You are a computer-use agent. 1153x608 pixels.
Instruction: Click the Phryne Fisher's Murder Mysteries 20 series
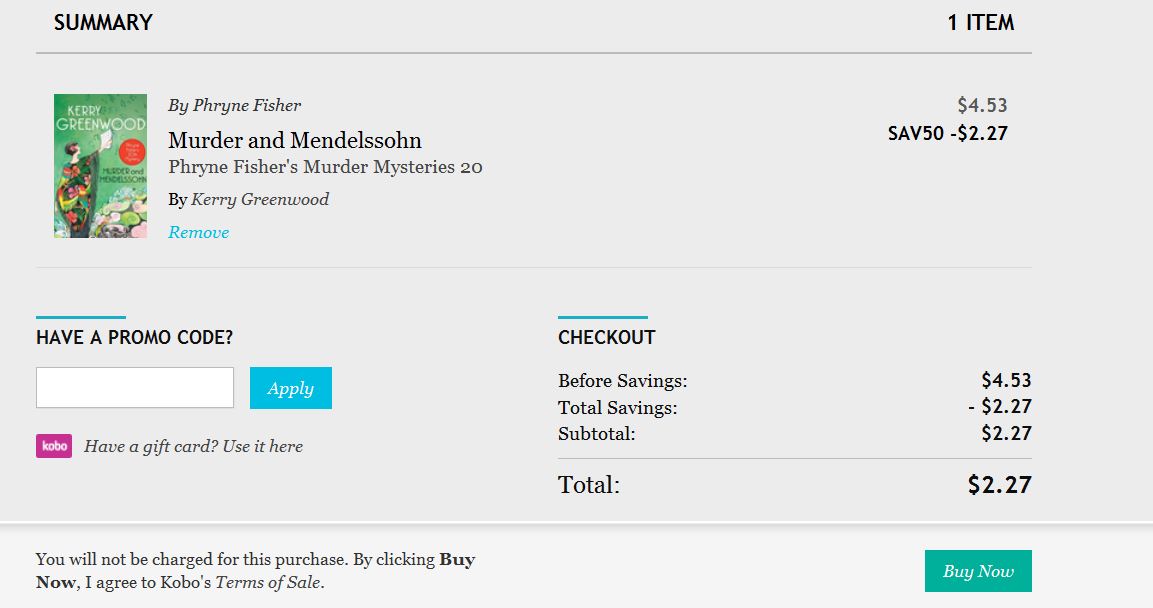[325, 167]
